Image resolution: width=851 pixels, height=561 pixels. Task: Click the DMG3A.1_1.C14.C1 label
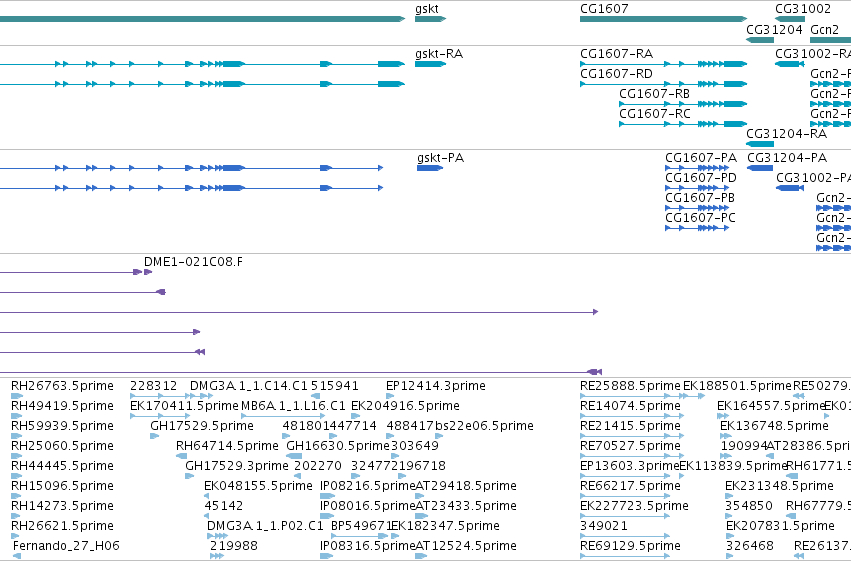tap(249, 386)
